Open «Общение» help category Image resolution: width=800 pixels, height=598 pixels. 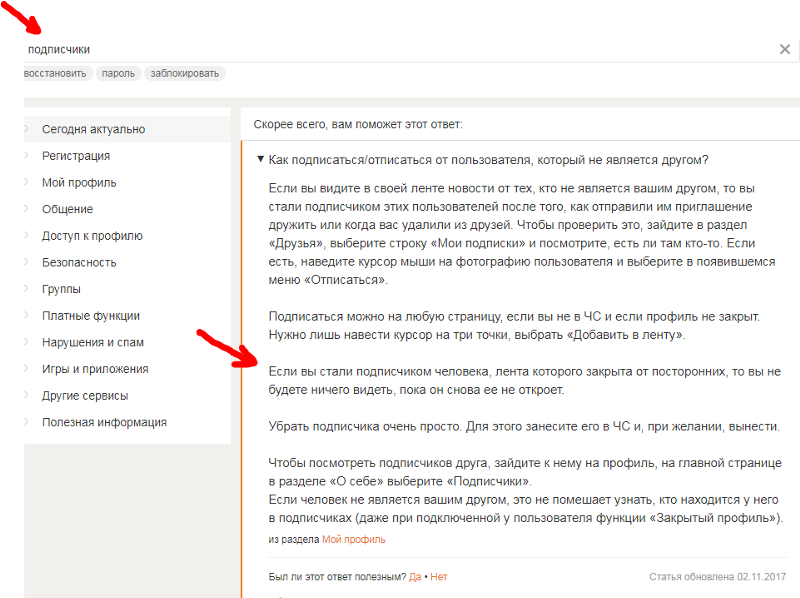click(127, 209)
